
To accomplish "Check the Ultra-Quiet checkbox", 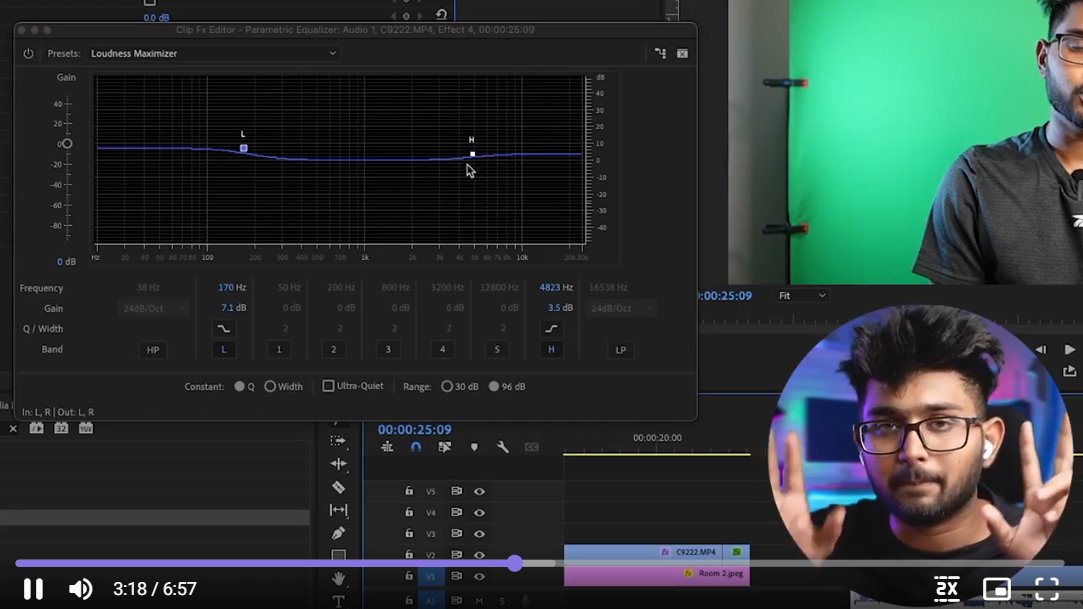I will 328,385.
